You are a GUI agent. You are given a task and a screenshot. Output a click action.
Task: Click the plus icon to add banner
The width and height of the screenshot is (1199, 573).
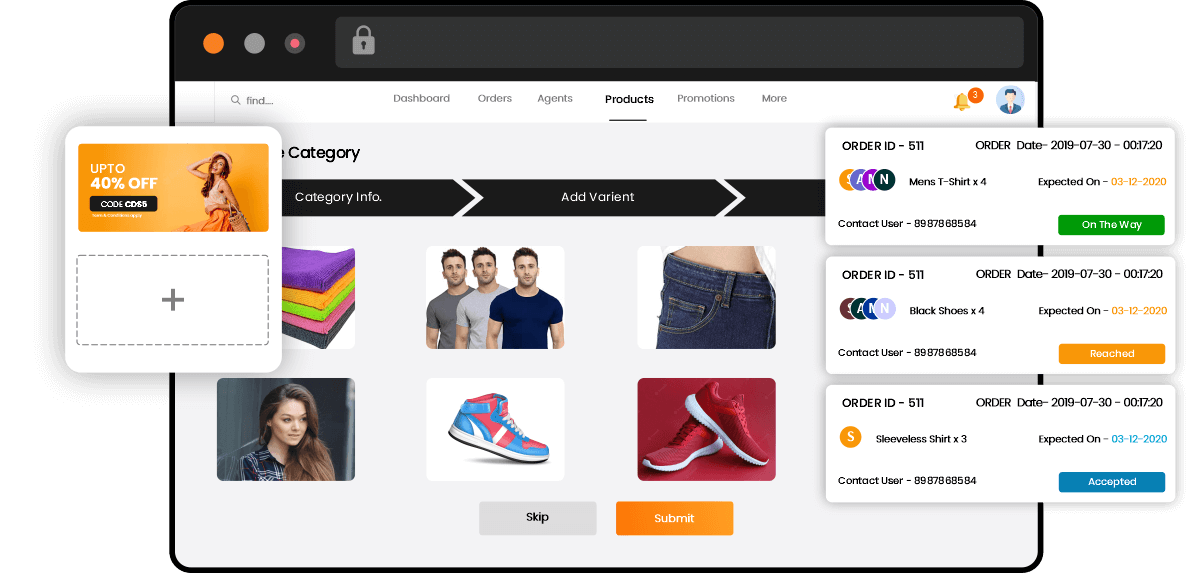tap(173, 300)
